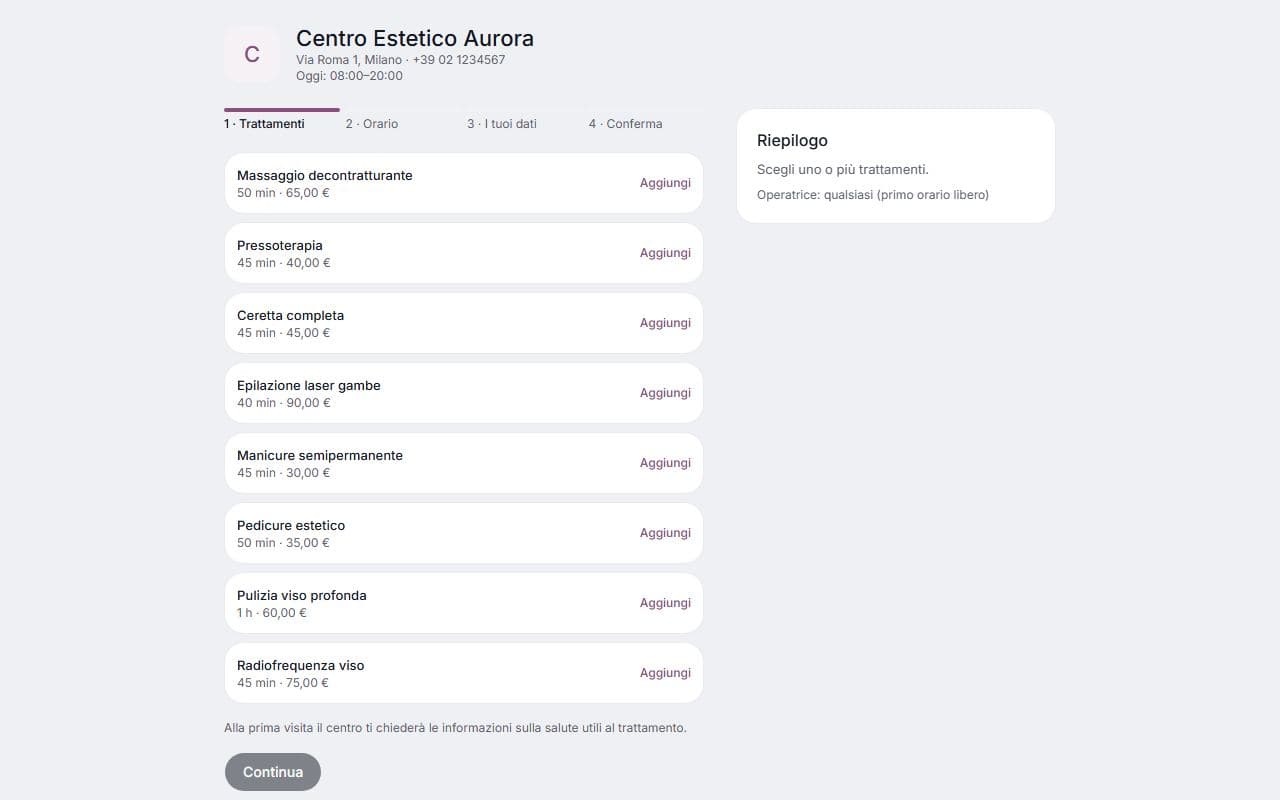The height and width of the screenshot is (800, 1280).
Task: Click the Manicure semipermanente title
Action: 320,455
